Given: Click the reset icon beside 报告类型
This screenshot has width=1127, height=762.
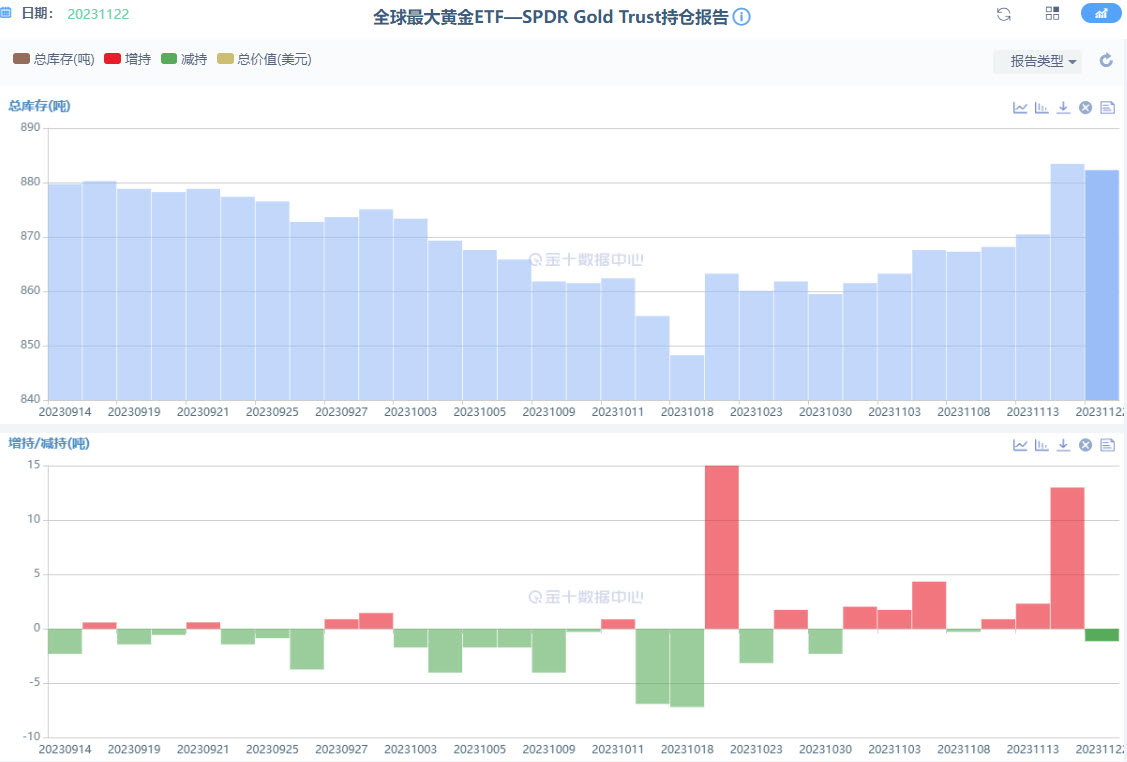Looking at the screenshot, I should click(x=1106, y=60).
